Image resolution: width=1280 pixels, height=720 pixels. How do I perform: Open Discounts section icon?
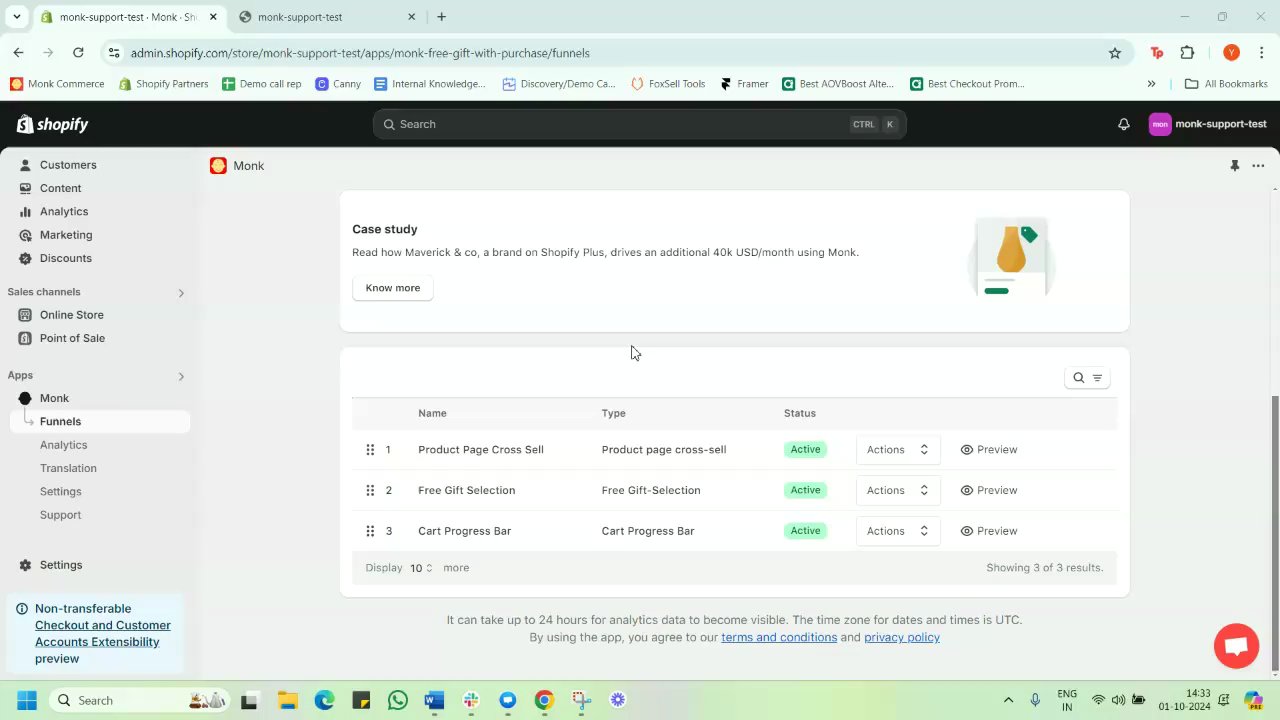(x=26, y=258)
